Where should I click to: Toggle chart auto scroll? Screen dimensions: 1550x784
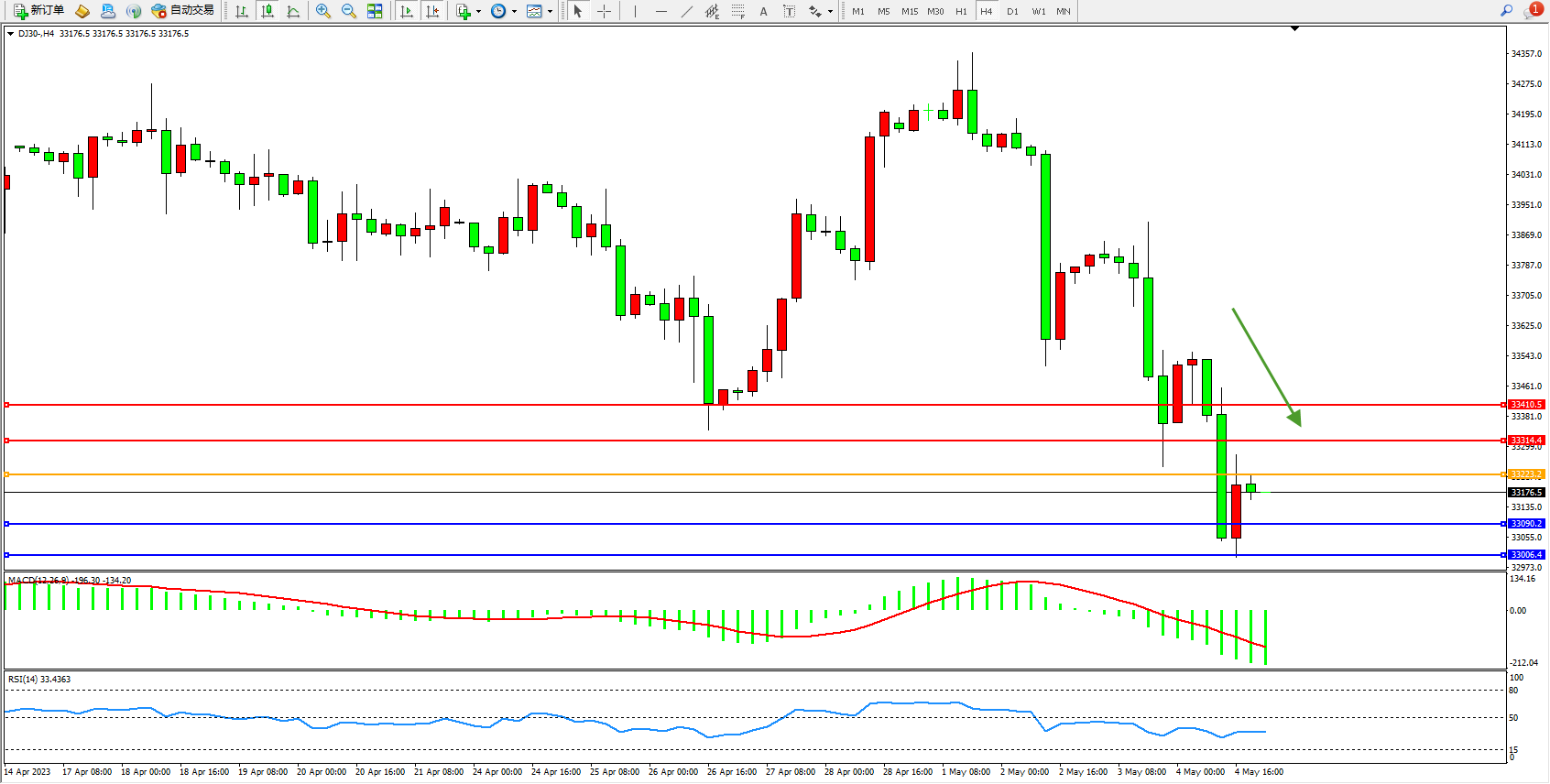click(407, 11)
